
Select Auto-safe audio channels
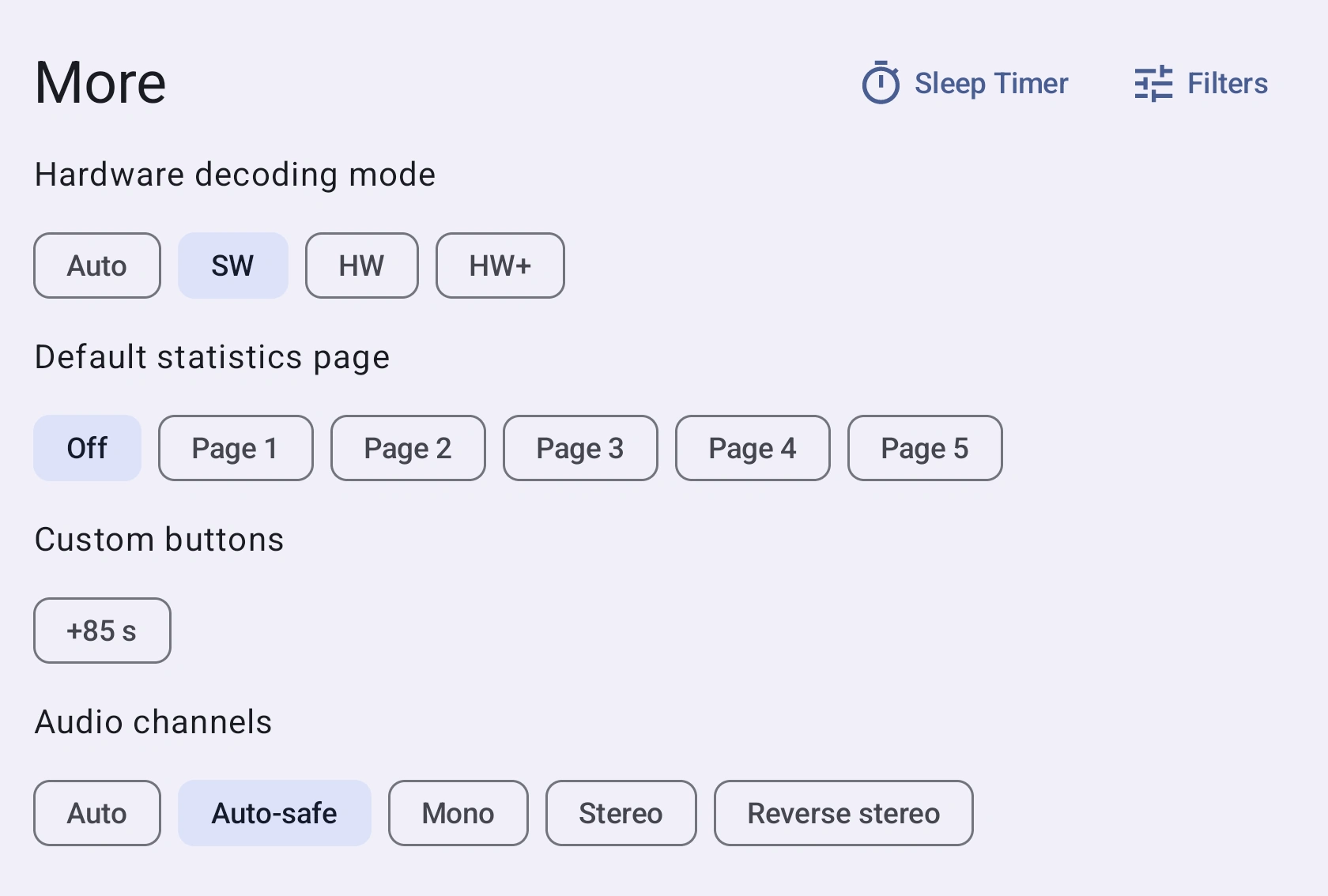point(274,813)
